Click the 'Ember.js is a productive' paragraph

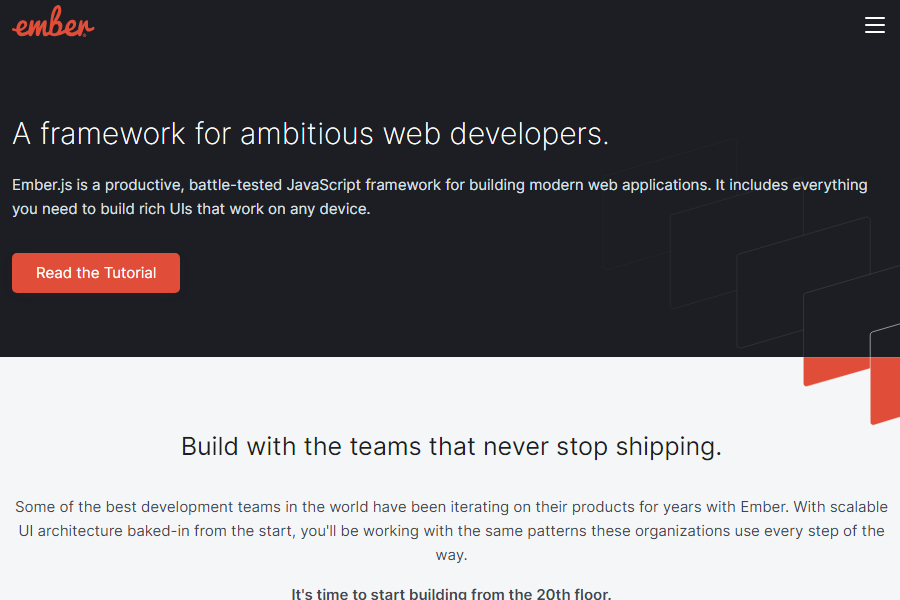click(x=439, y=197)
